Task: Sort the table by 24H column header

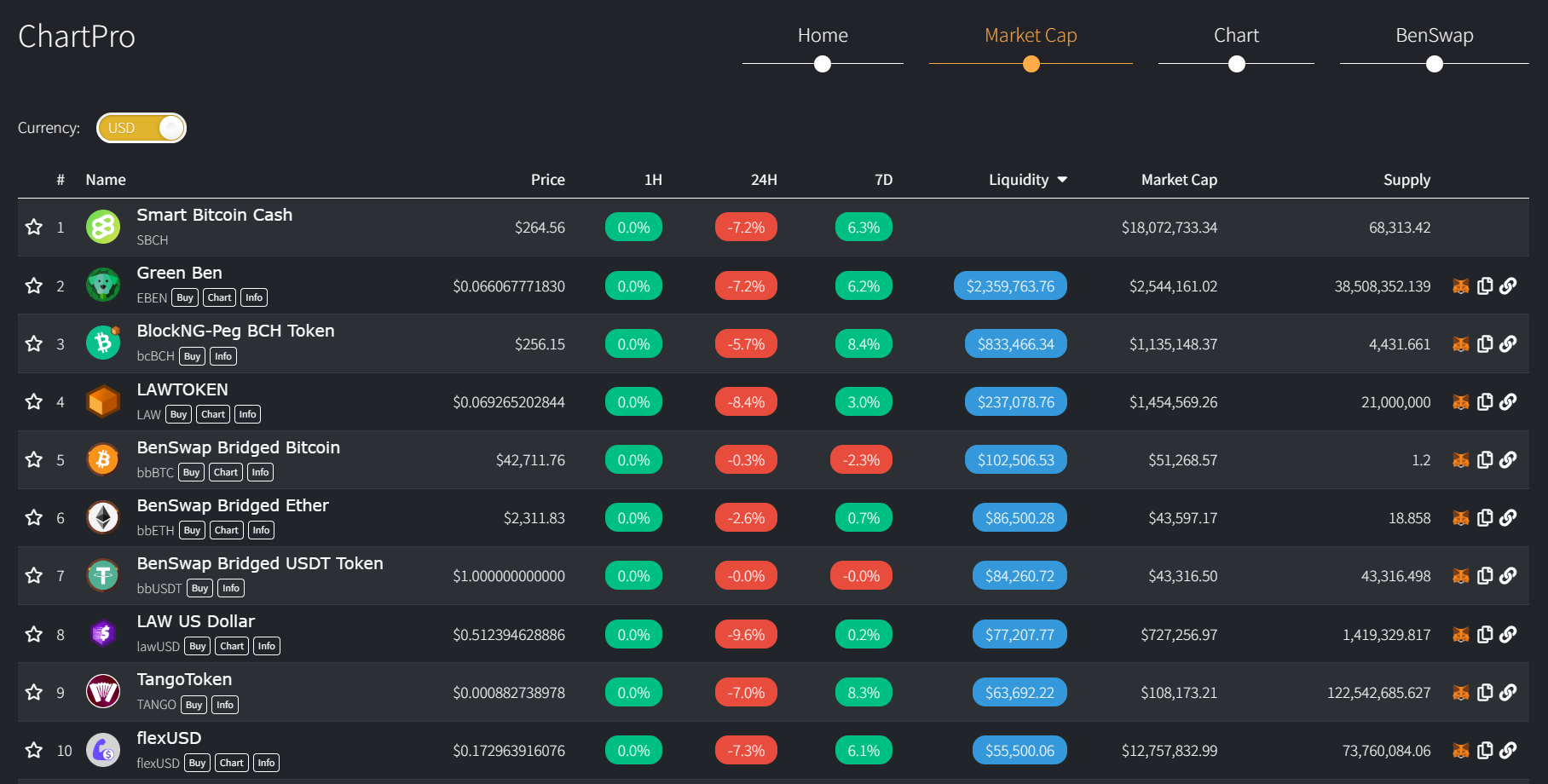Action: [x=763, y=180]
